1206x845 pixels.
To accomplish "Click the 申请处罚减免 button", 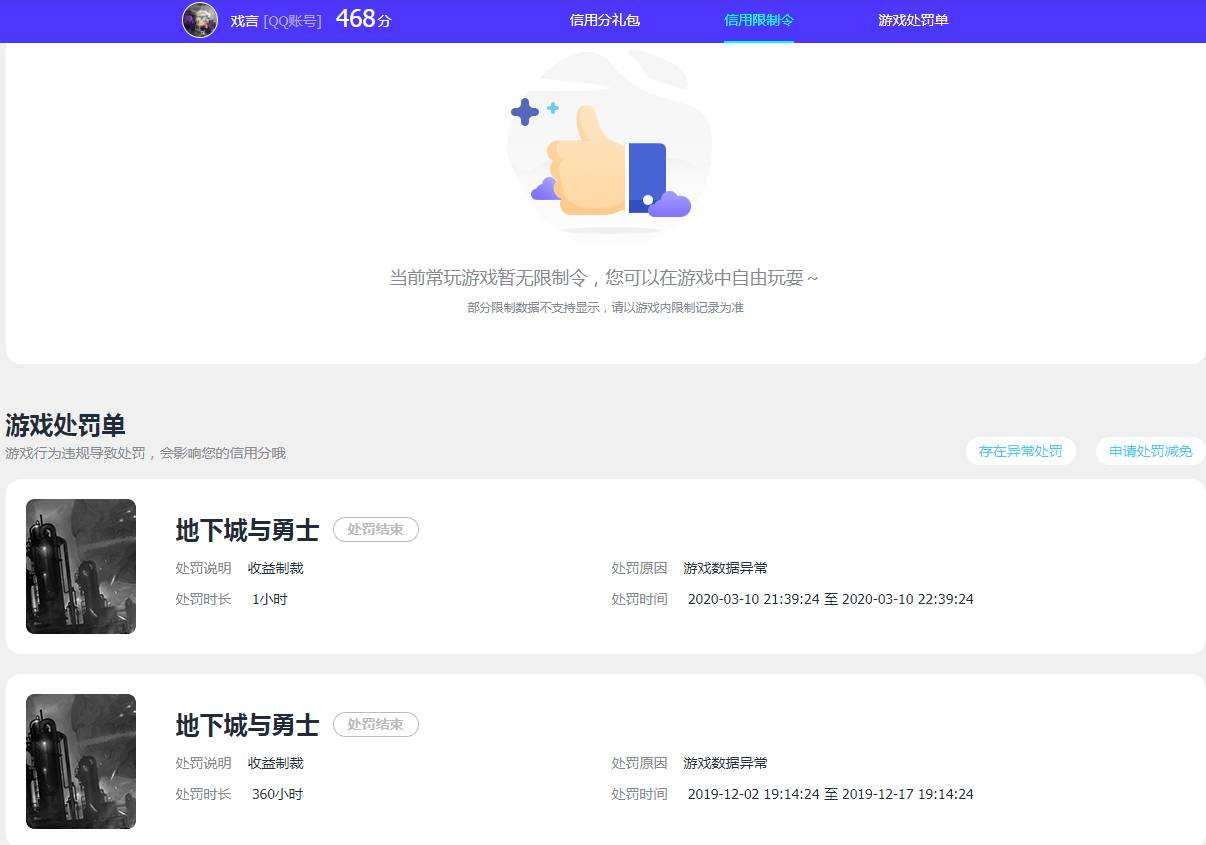I will point(1151,451).
